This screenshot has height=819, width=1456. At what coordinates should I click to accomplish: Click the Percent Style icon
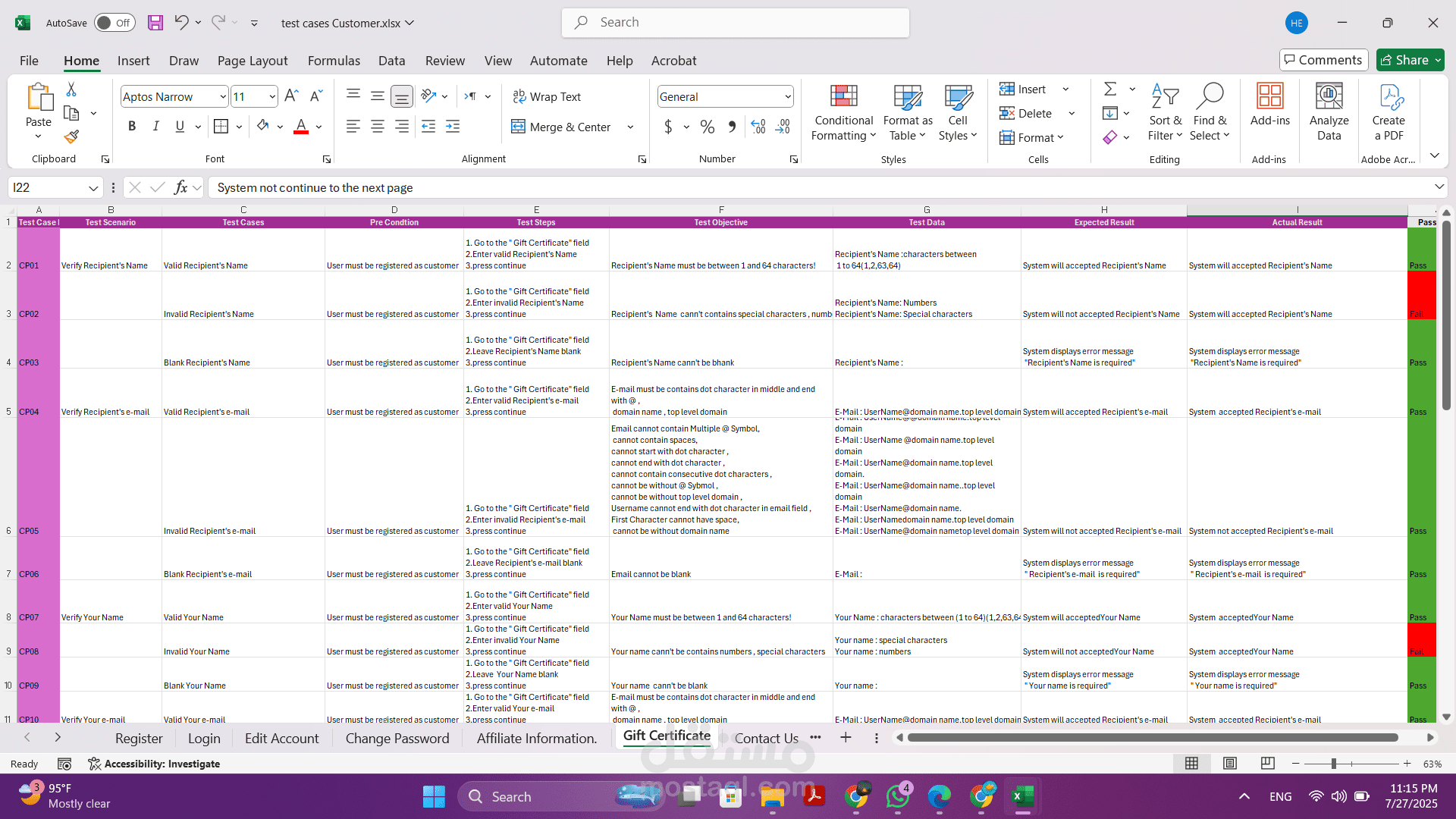(x=707, y=127)
